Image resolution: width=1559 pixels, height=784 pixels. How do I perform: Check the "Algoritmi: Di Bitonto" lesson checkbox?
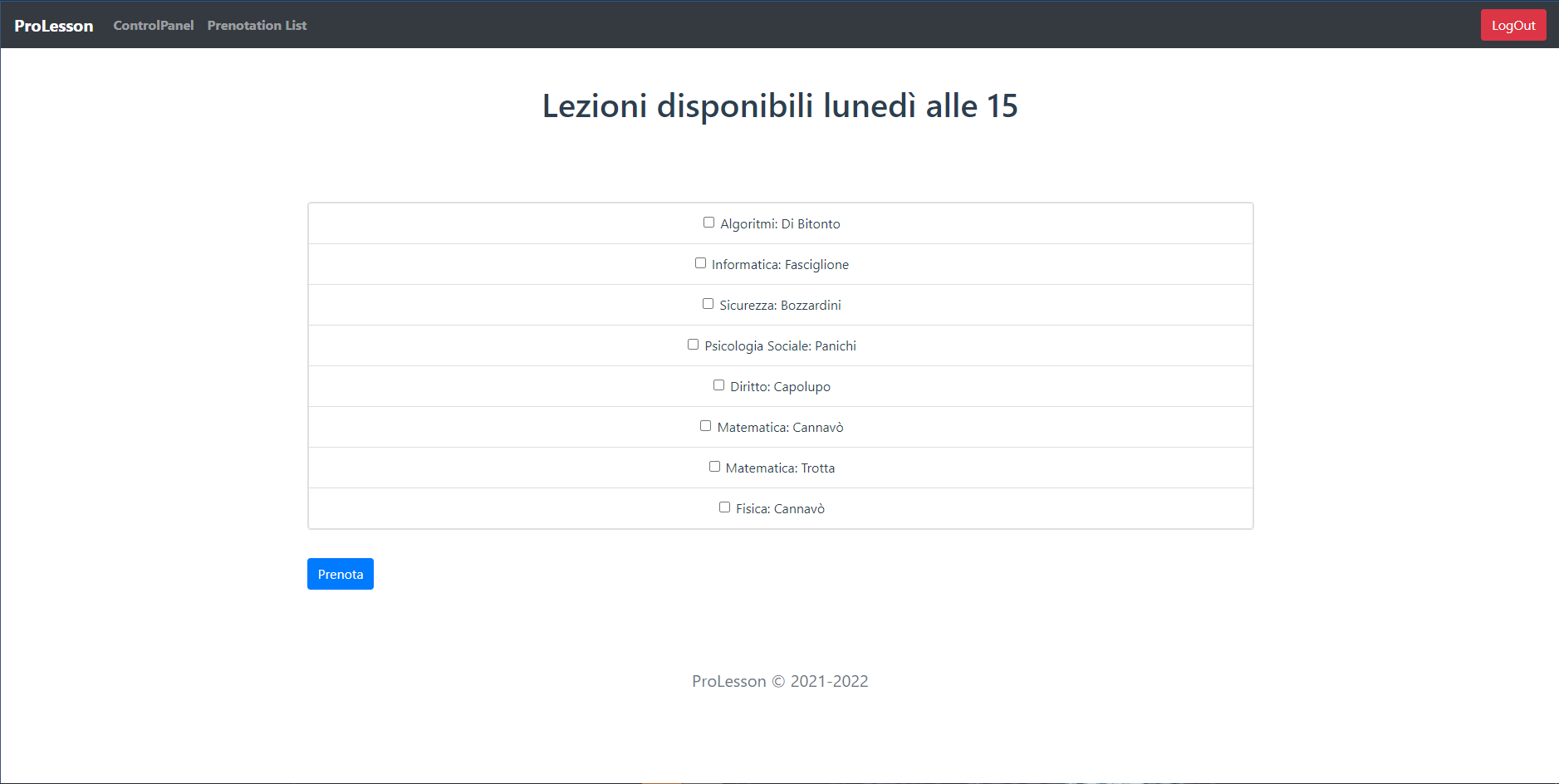click(x=708, y=222)
